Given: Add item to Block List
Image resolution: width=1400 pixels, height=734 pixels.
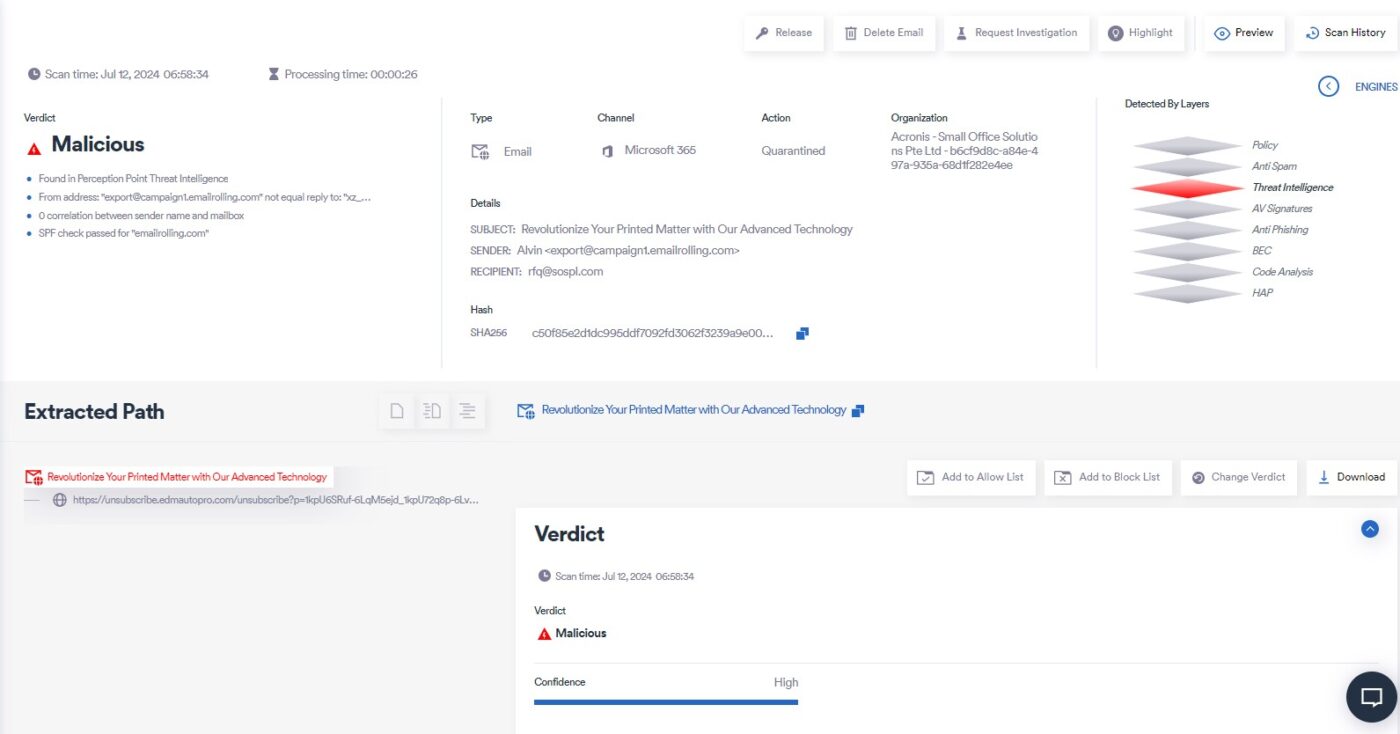Looking at the screenshot, I should pos(1108,477).
